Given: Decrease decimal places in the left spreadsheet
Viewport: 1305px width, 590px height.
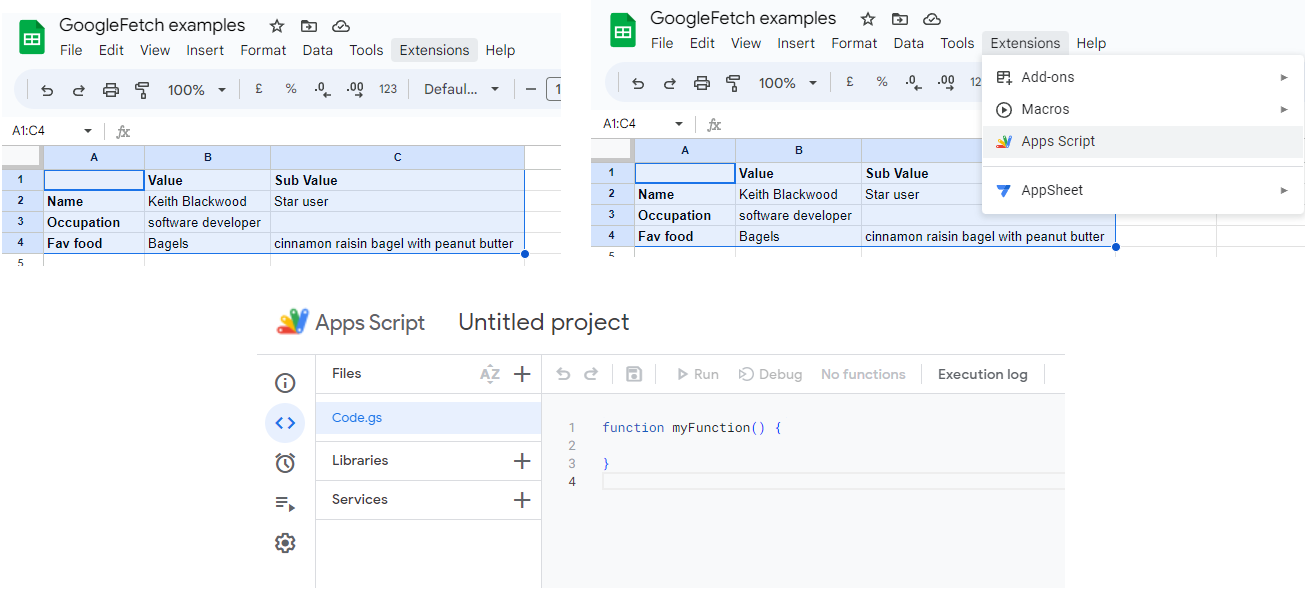Looking at the screenshot, I should point(322,89).
